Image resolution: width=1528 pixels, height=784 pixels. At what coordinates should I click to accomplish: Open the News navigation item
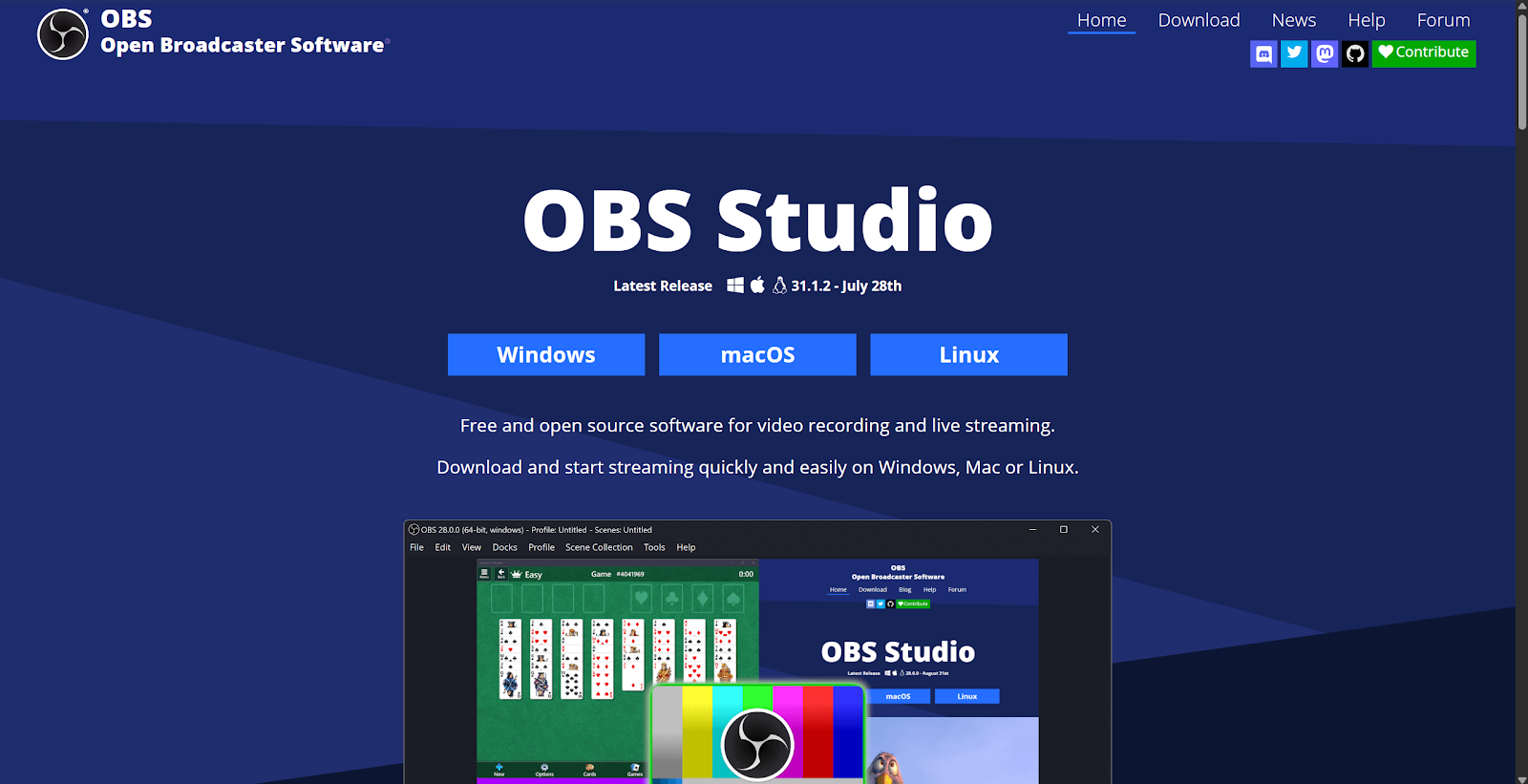[x=1293, y=20]
